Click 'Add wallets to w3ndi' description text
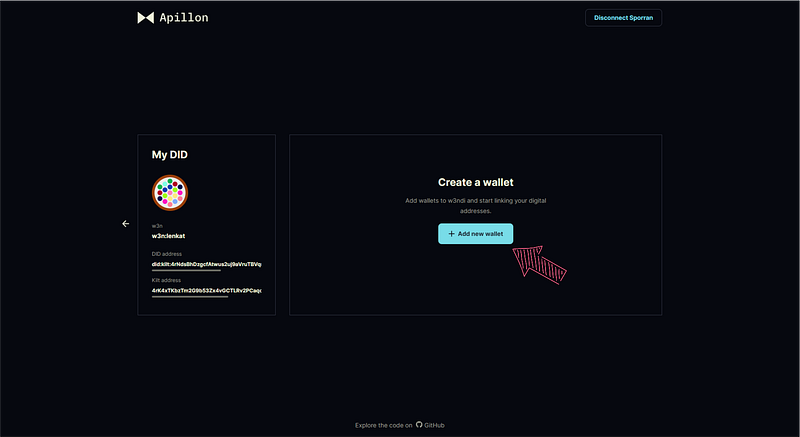The width and height of the screenshot is (800, 437). coord(476,205)
